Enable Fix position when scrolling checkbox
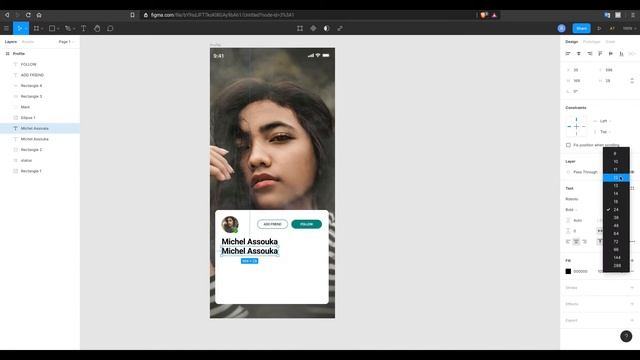 click(x=568, y=145)
